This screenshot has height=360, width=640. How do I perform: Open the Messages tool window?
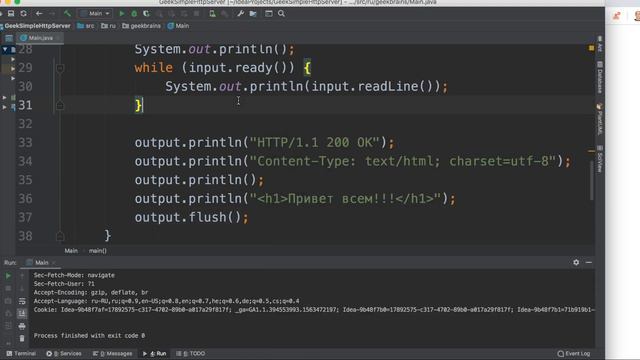tap(112, 353)
